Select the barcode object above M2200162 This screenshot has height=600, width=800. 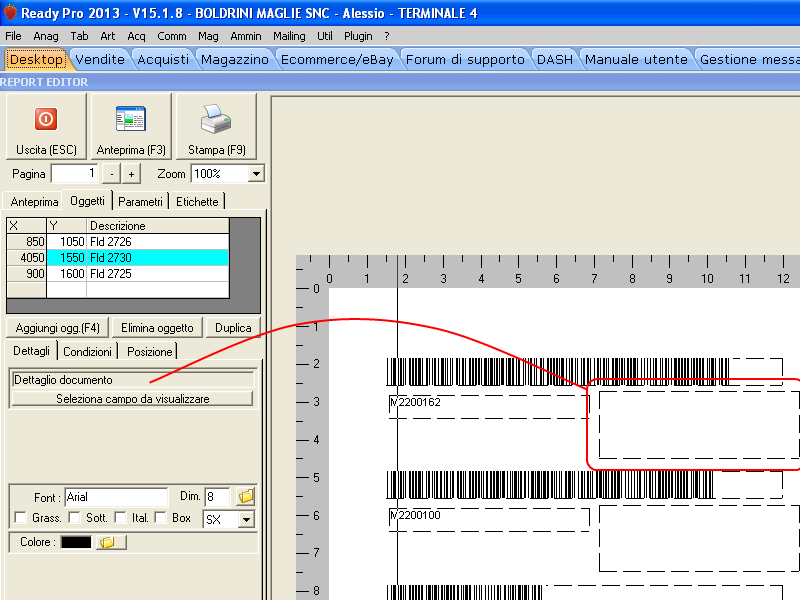point(584,372)
